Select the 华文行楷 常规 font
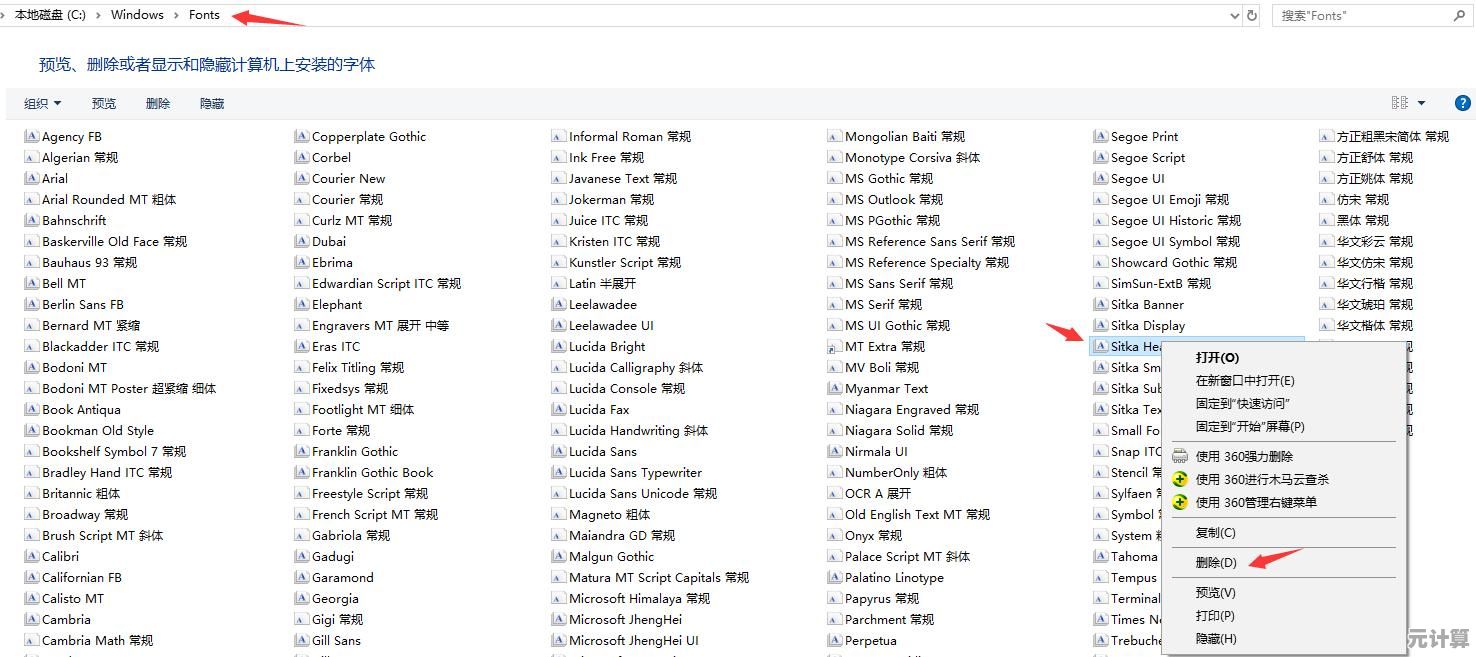This screenshot has height=657, width=1476. pos(1367,283)
